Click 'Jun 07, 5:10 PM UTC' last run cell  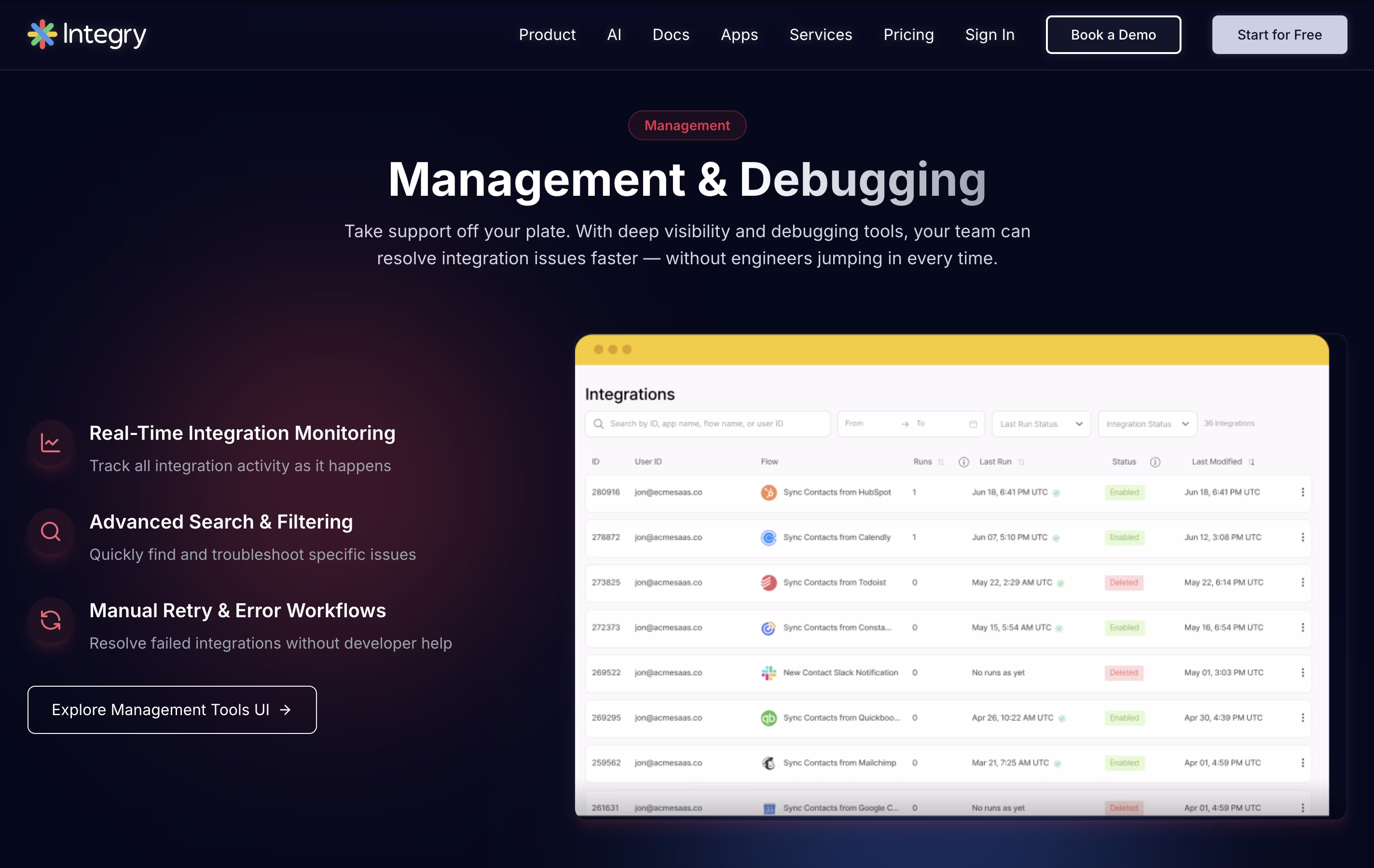[x=1009, y=537]
